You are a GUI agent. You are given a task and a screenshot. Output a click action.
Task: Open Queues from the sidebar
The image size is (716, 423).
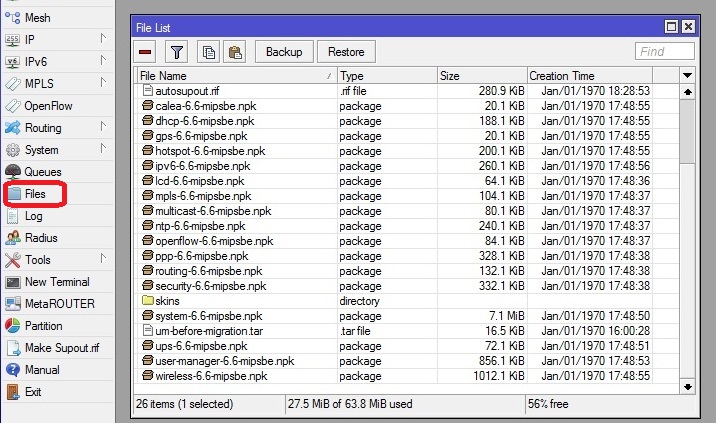pyautogui.click(x=42, y=172)
